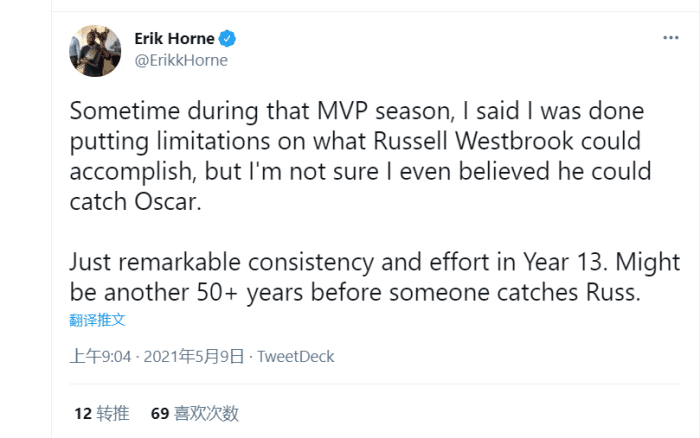
Task: Translate the tweet via 翻译推文
Action: [x=97, y=320]
